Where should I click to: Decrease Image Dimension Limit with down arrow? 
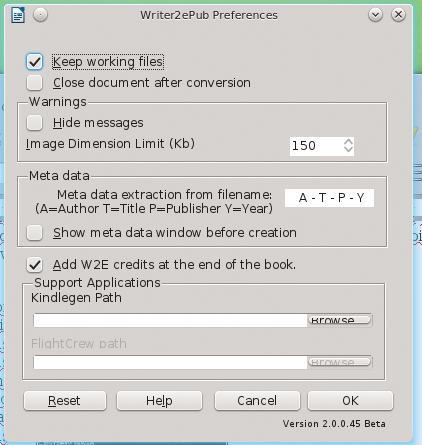[x=348, y=149]
